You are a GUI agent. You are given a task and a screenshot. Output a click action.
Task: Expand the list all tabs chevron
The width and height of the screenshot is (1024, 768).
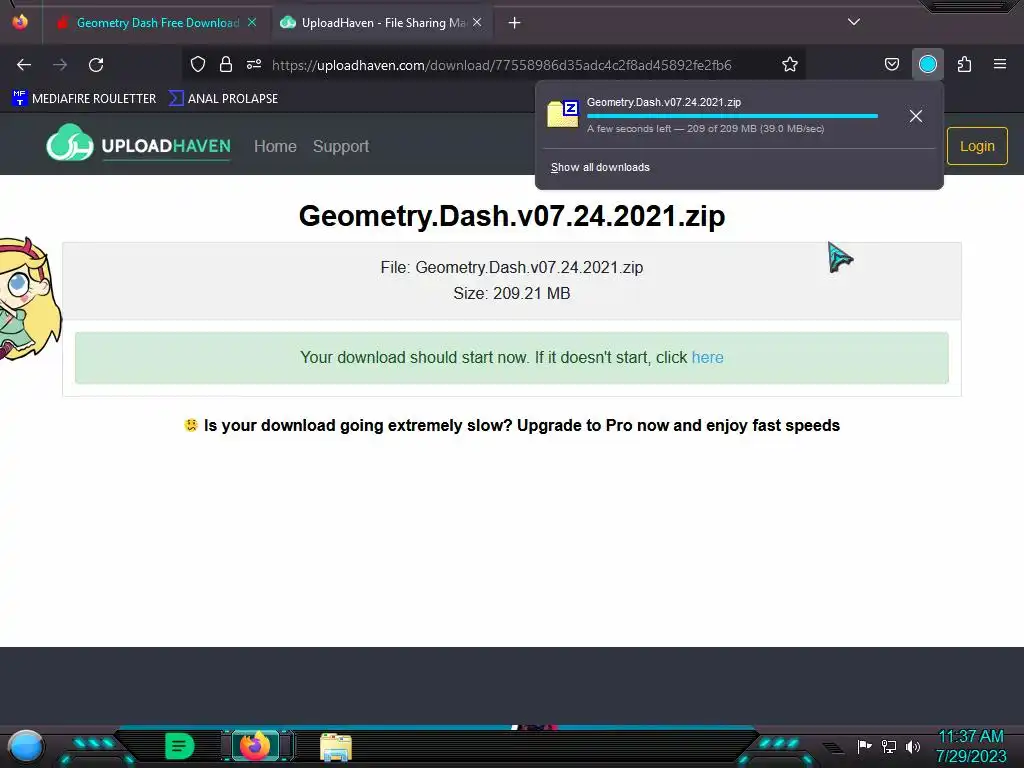[854, 22]
